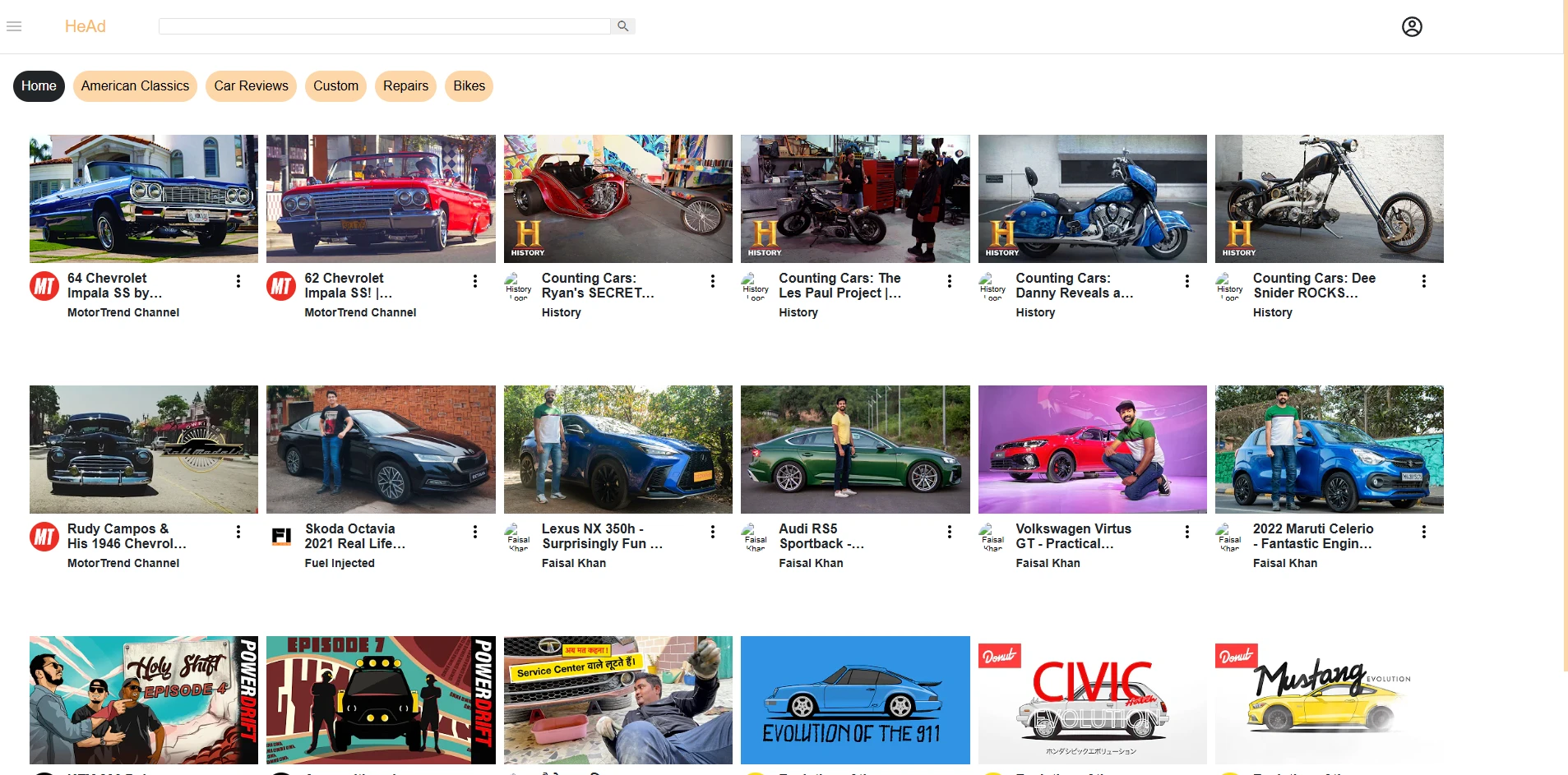Click History avatar beside Dee Snider video
Screen dimensions: 1568x775
[1230, 286]
